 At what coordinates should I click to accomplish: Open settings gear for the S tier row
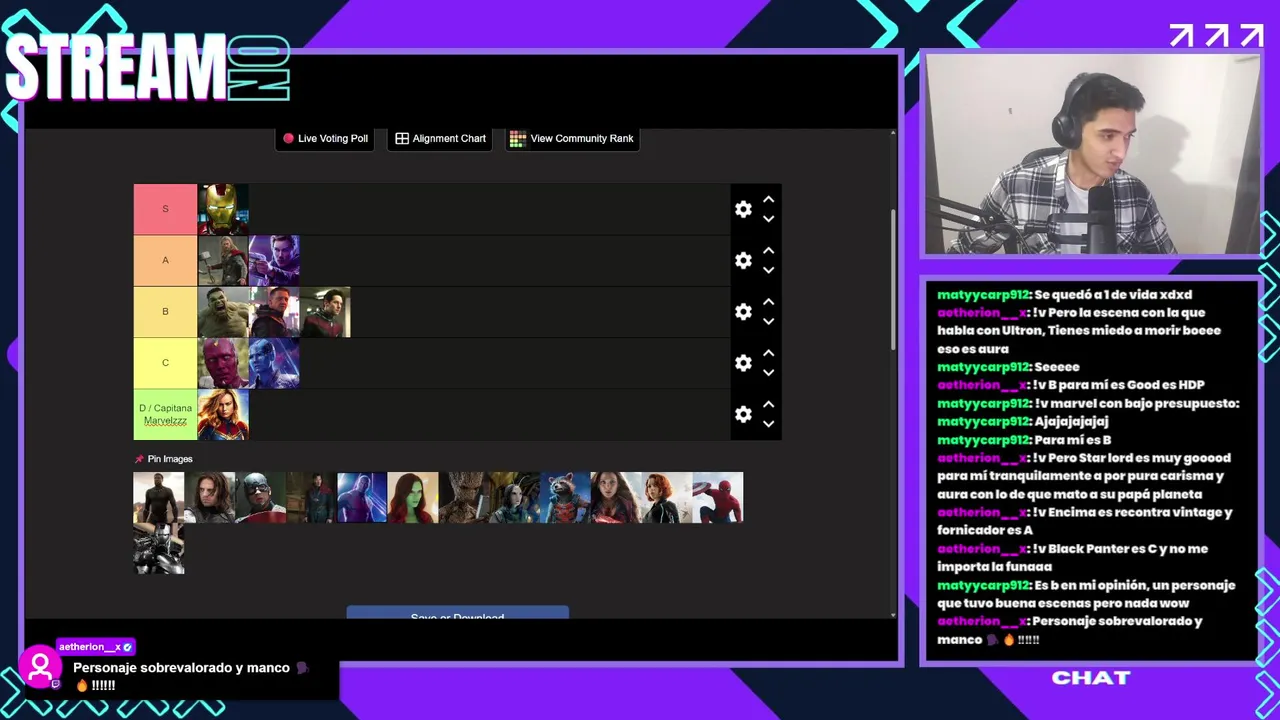pyautogui.click(x=743, y=209)
